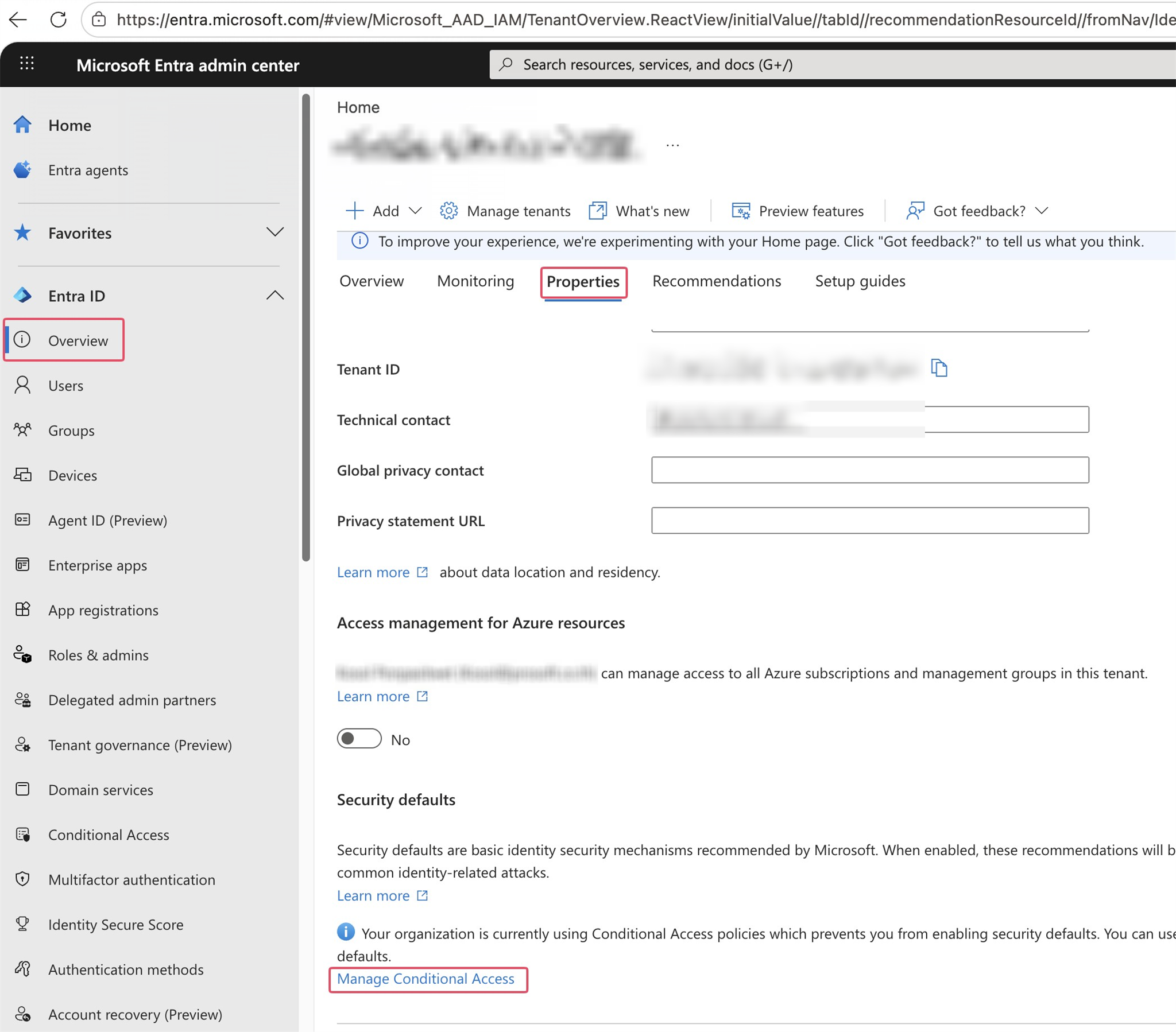Screen dimensions: 1176x1032
Task: Click Manage Conditional Access link
Action: point(425,979)
